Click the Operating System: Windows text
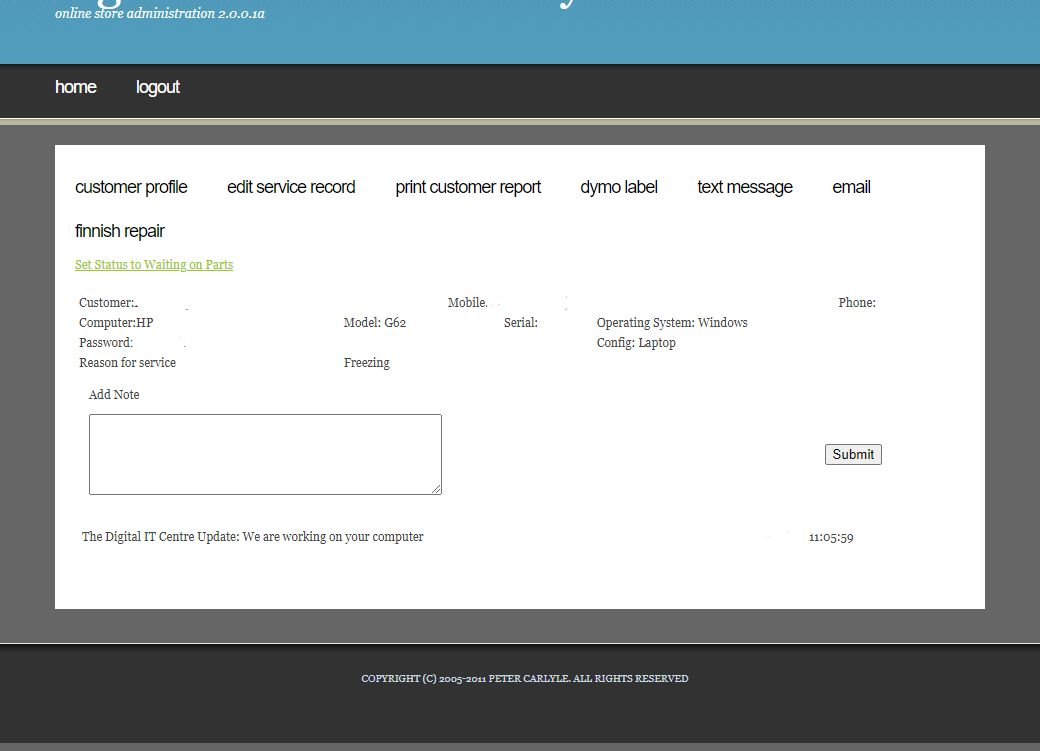The height and width of the screenshot is (751, 1040). pyautogui.click(x=672, y=323)
